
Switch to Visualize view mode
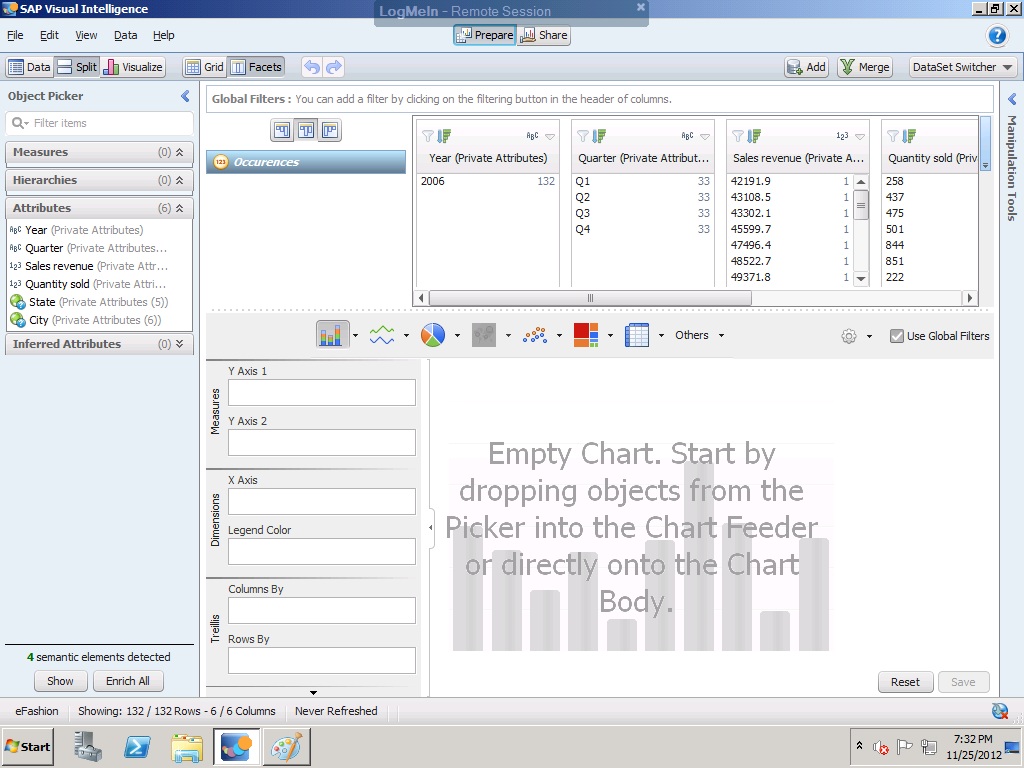click(133, 67)
